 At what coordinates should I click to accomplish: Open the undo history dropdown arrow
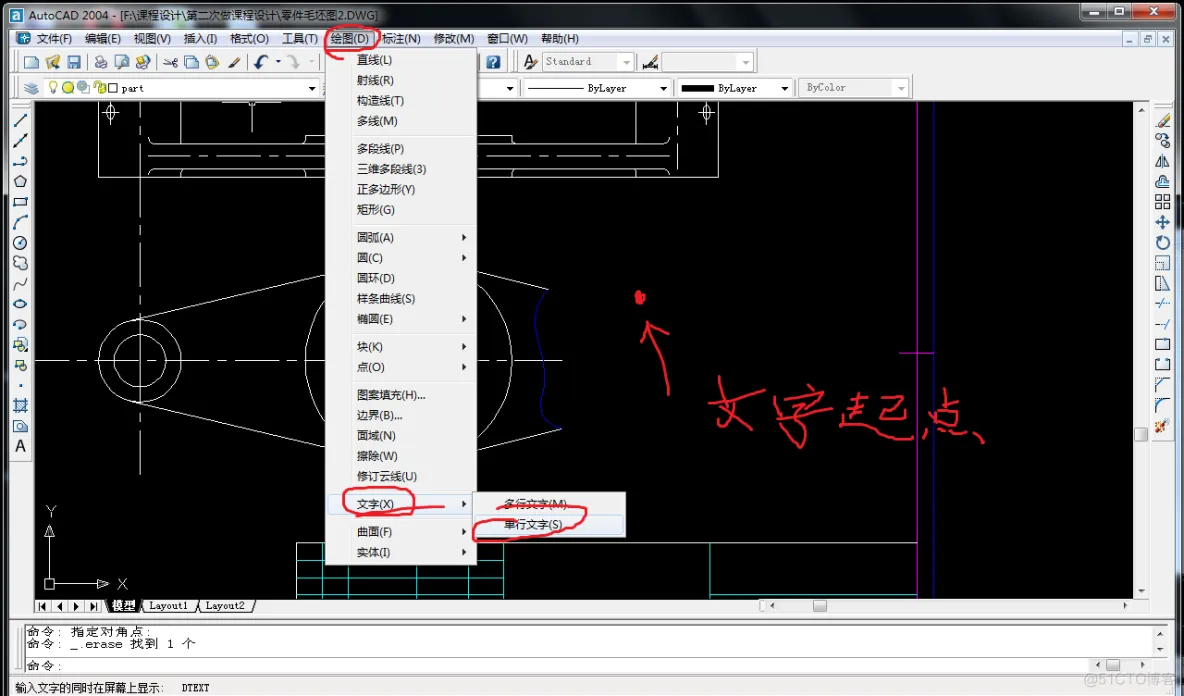pyautogui.click(x=278, y=62)
